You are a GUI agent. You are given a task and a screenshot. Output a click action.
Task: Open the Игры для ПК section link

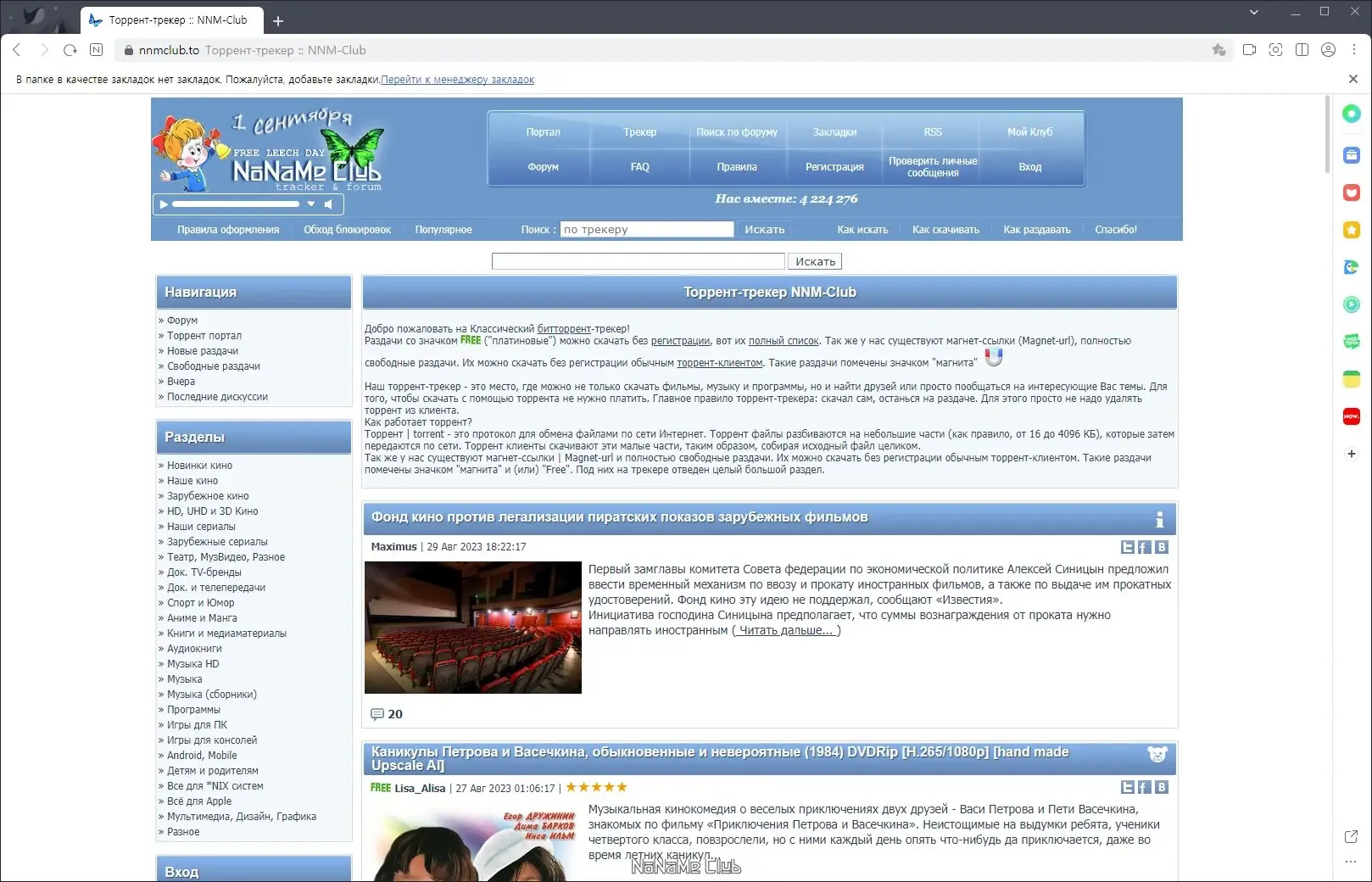(x=197, y=725)
